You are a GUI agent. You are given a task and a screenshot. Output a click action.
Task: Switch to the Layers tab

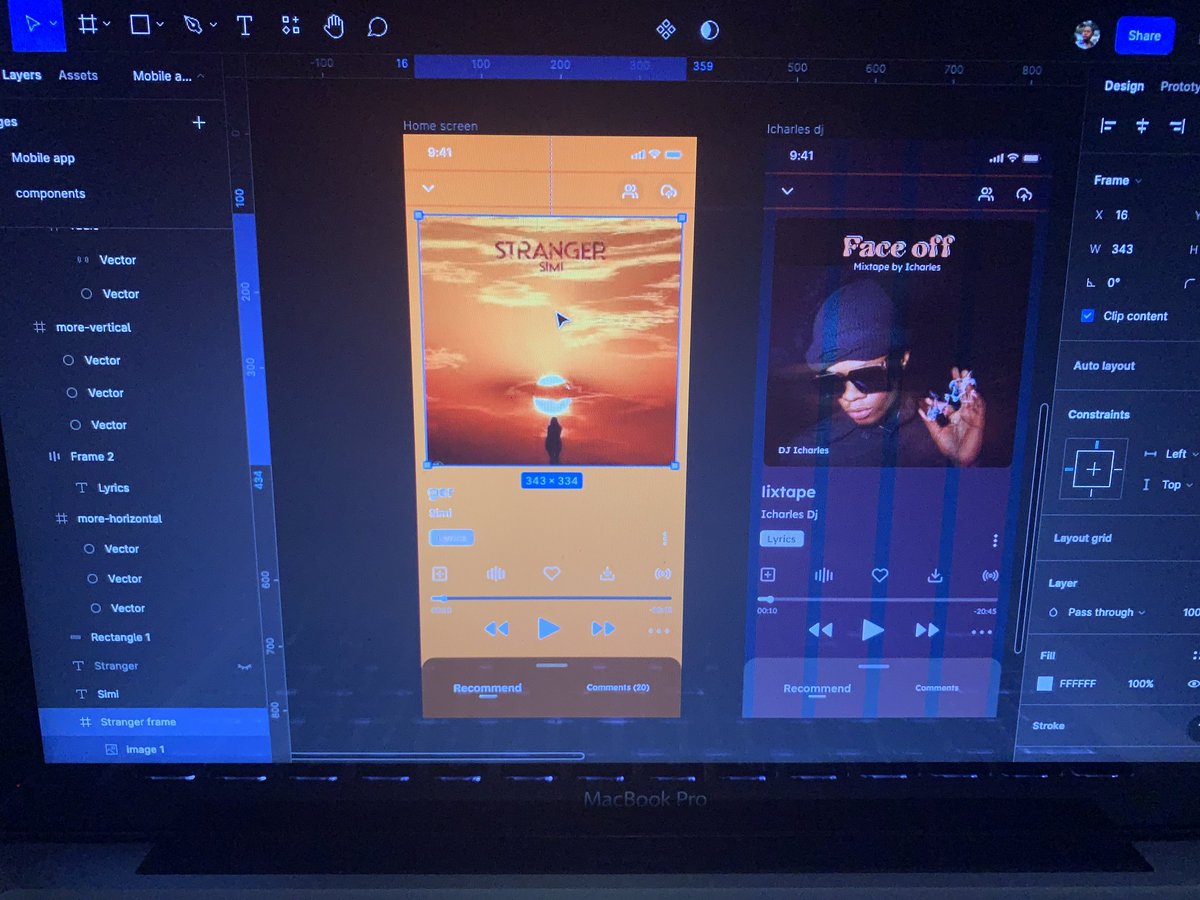(21, 75)
